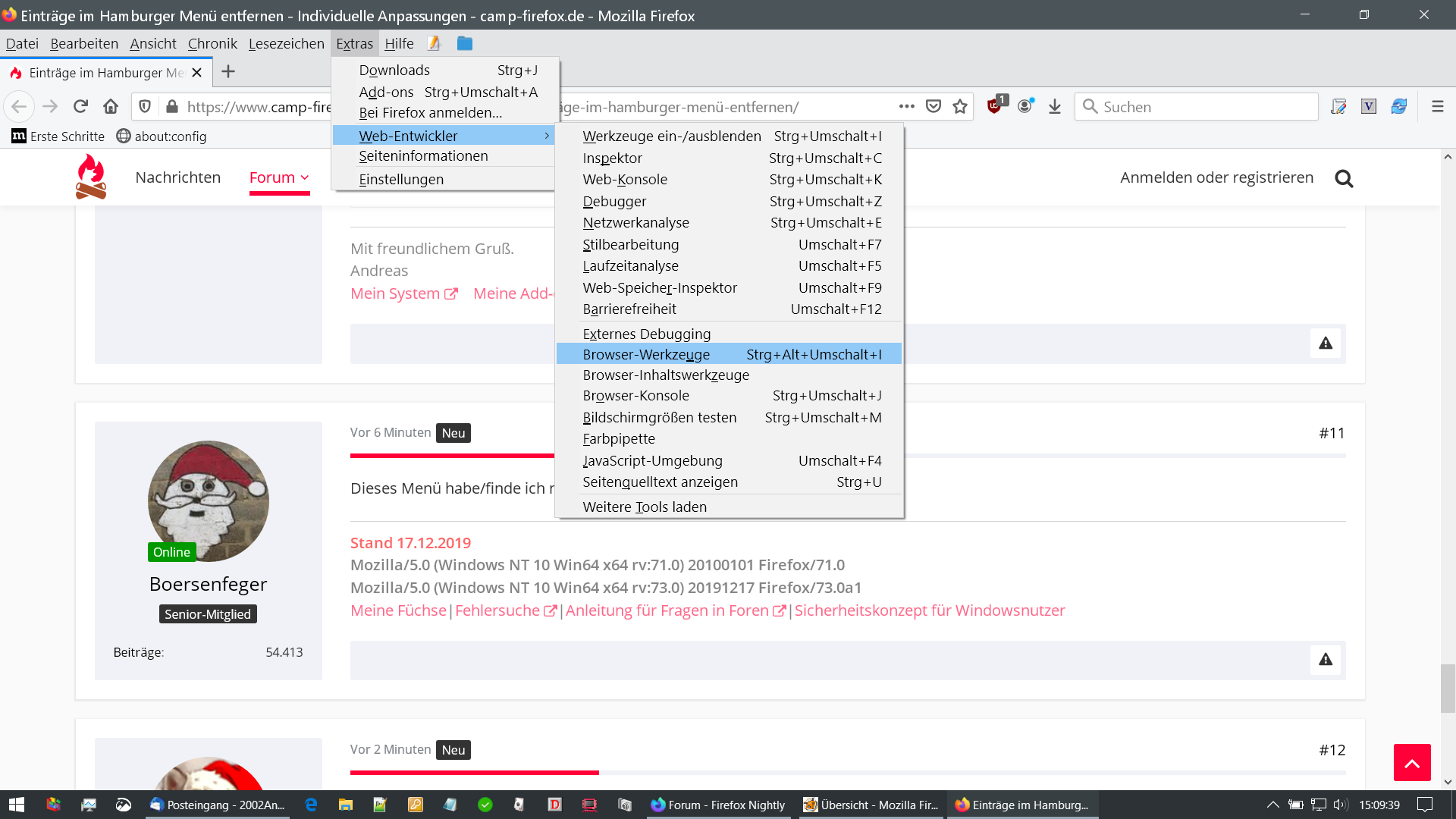The image size is (1456, 819).
Task: Open the hamburger application menu
Action: [1437, 107]
